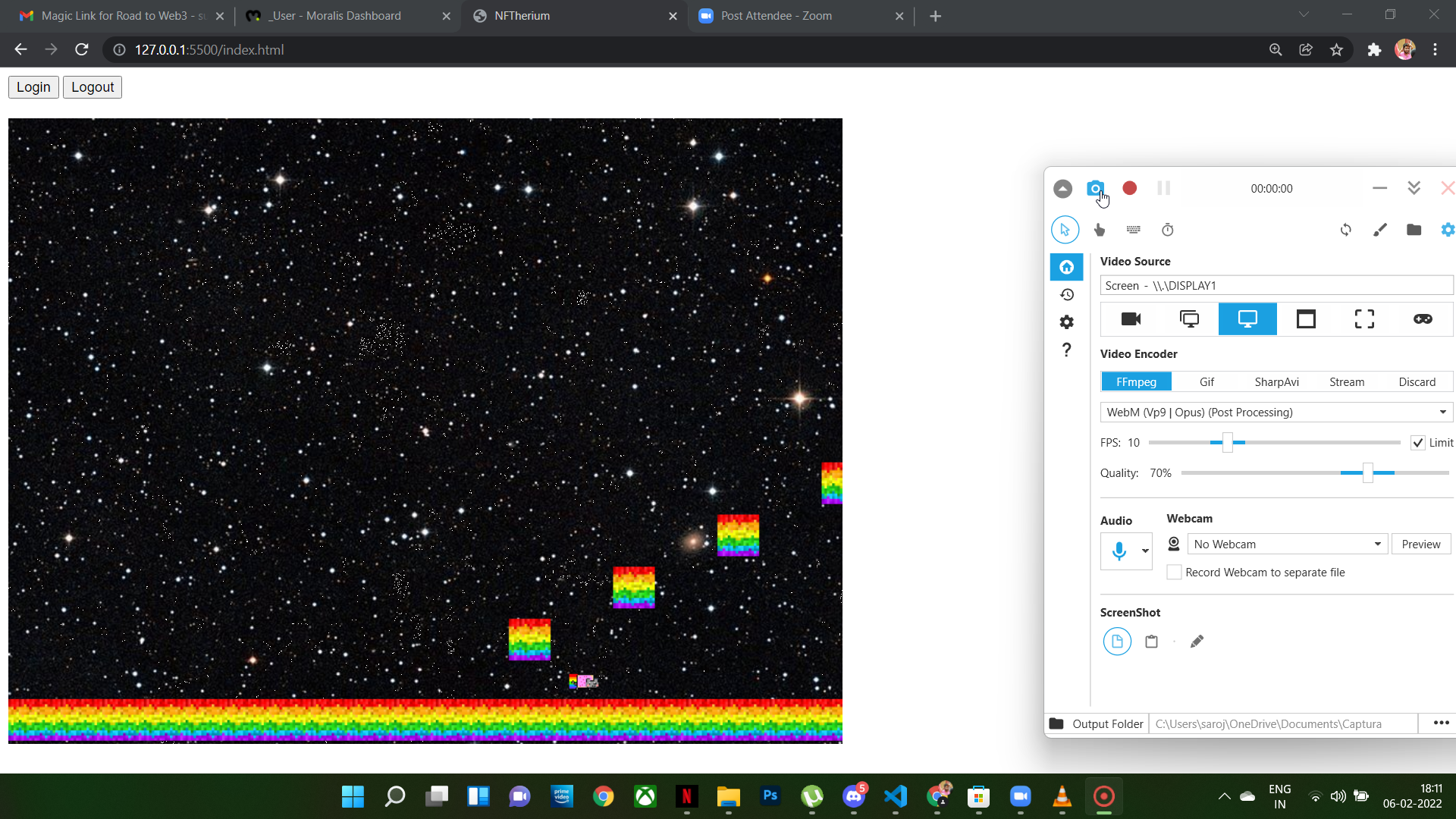Click the Logout button
1456x819 pixels.
click(93, 87)
